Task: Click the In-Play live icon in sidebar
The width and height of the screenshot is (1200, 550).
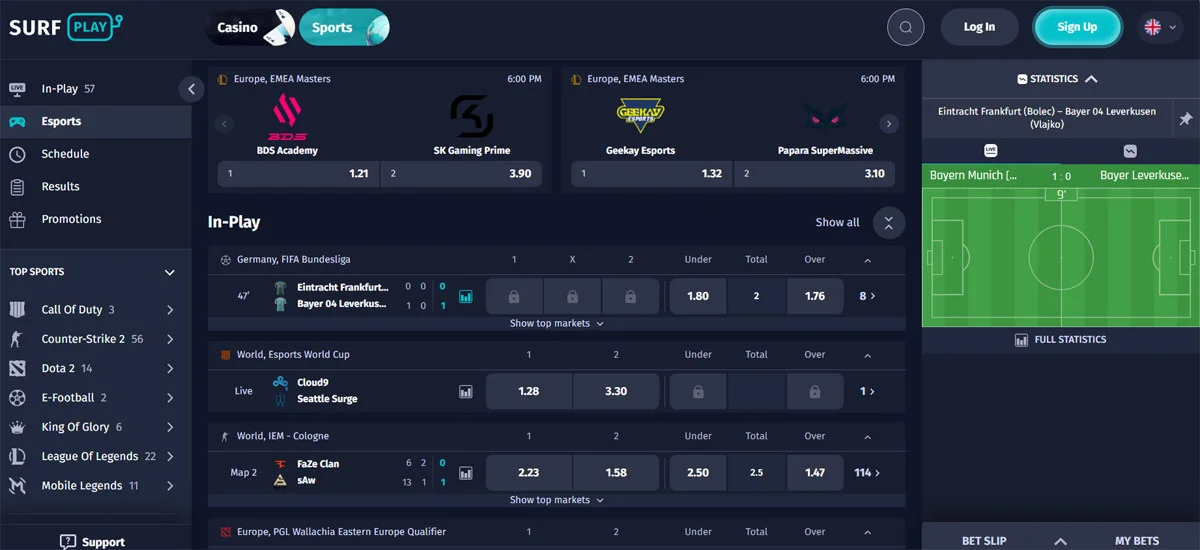Action: (17, 89)
